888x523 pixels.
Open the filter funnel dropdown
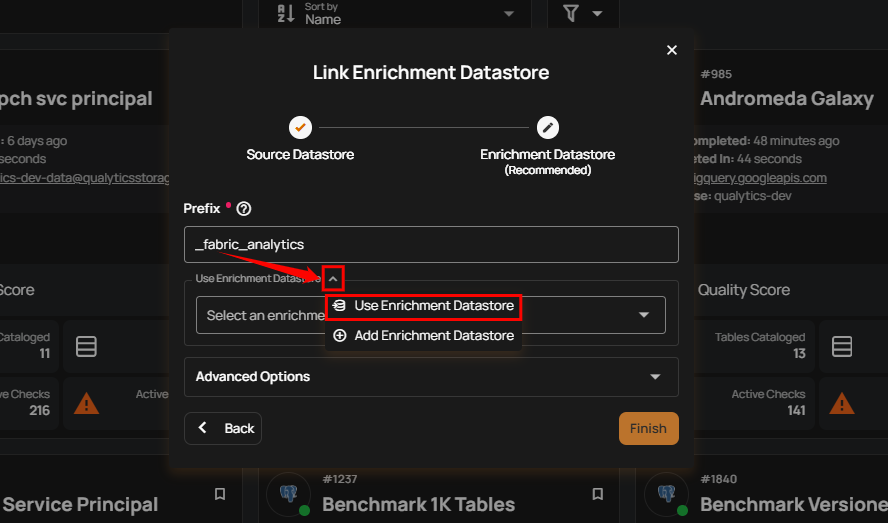click(x=583, y=14)
